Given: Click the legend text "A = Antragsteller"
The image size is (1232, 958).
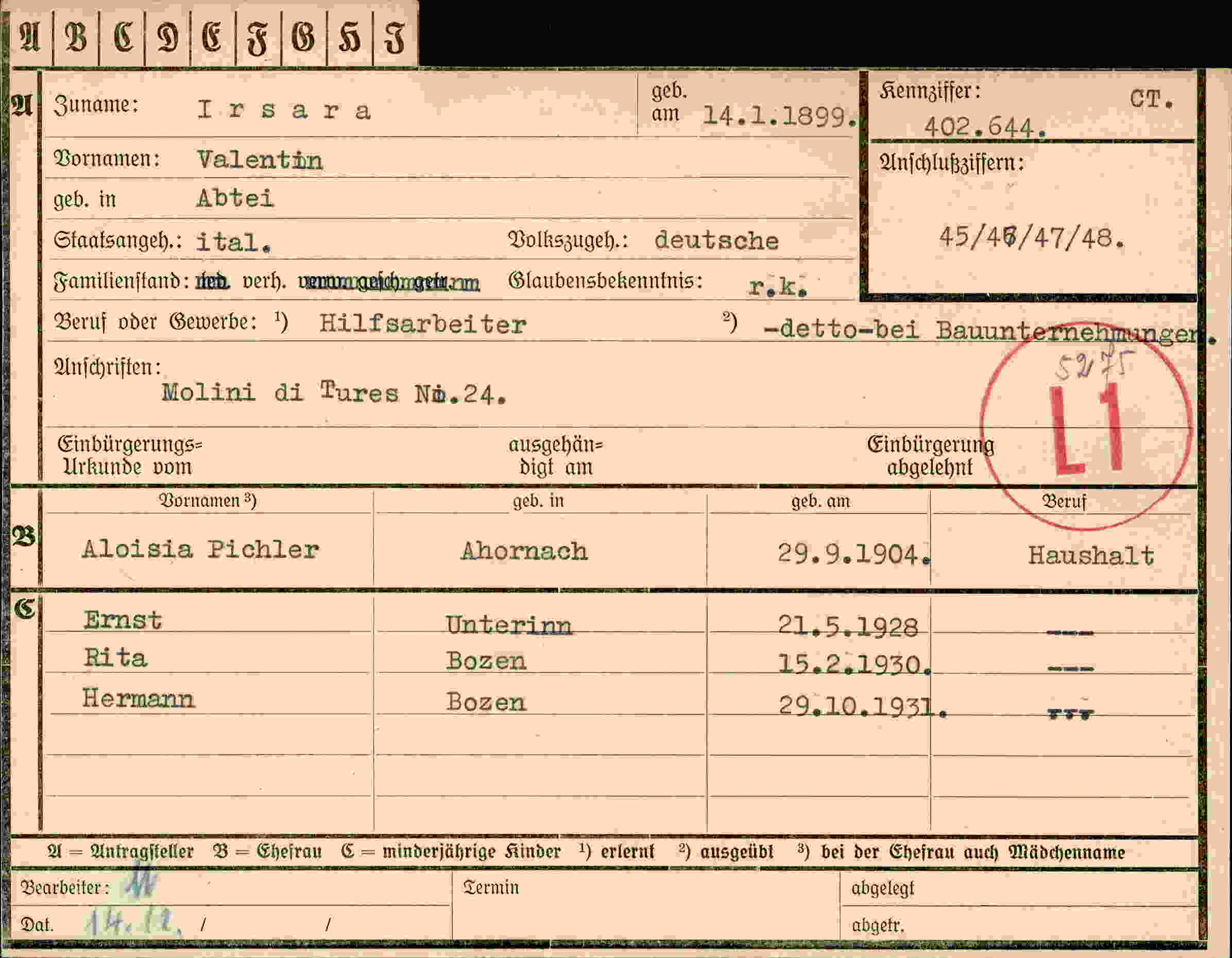Looking at the screenshot, I should coord(120,851).
